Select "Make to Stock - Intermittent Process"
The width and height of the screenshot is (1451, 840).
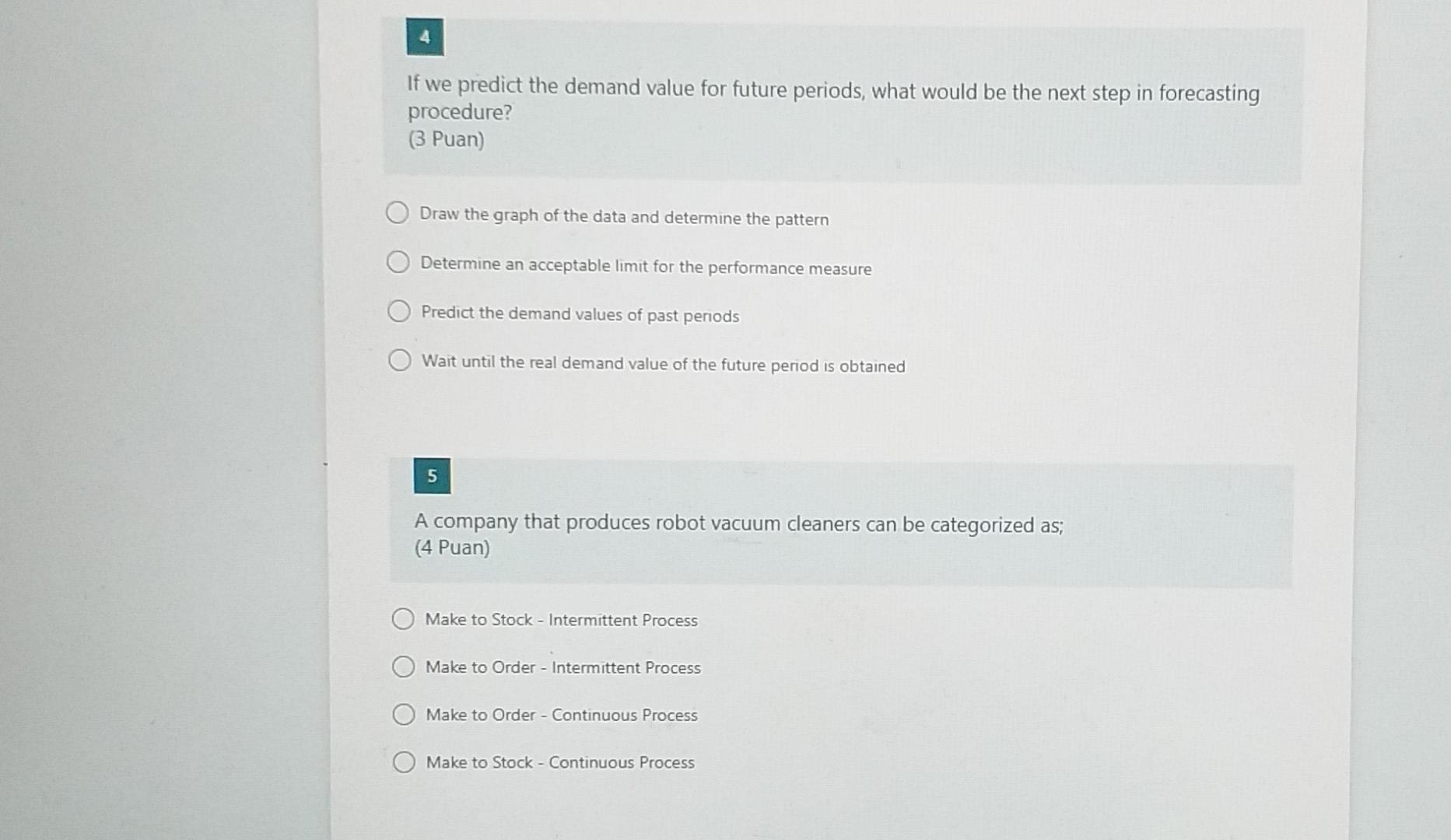tap(561, 619)
